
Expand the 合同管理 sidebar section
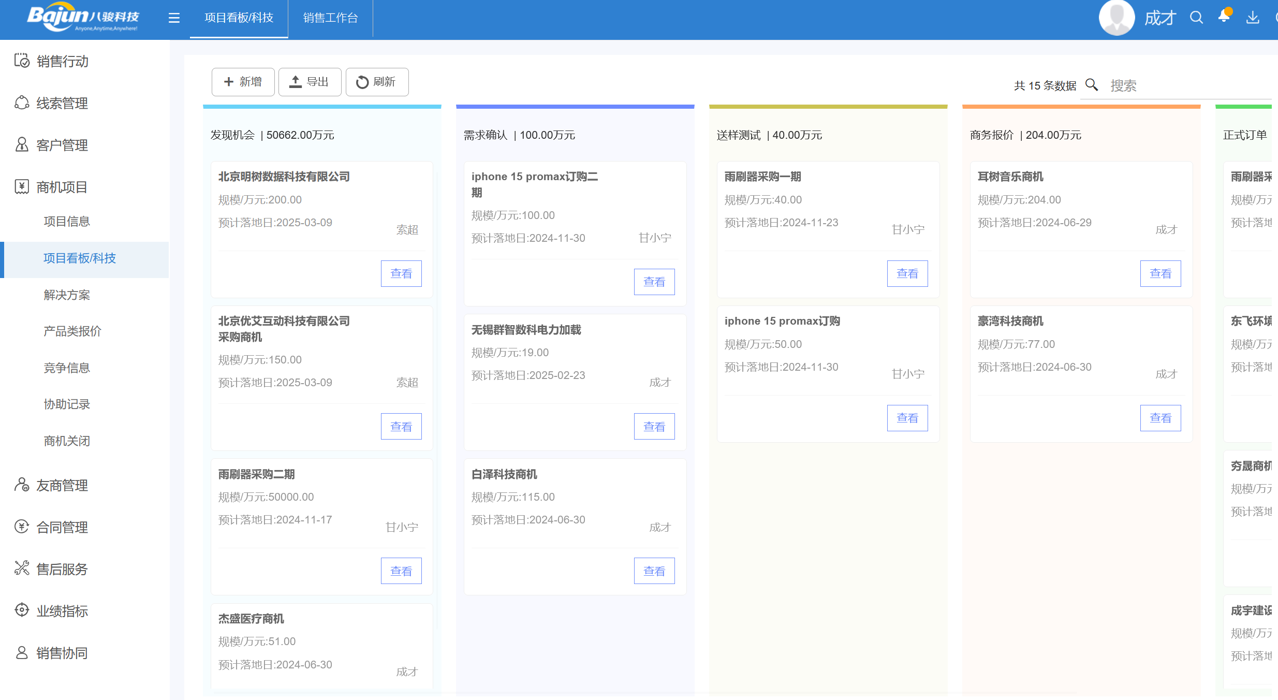(x=62, y=527)
